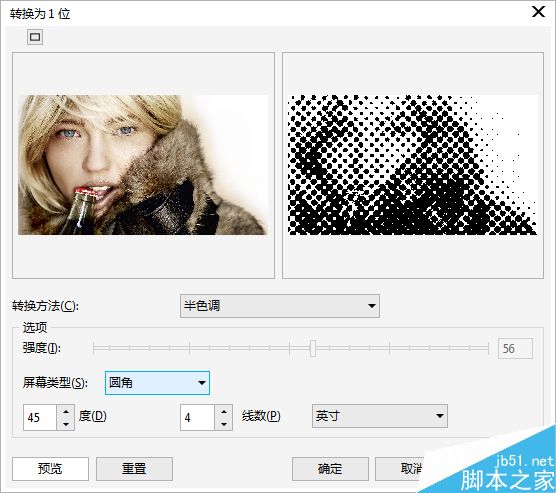Click the 重置 button
The image size is (556, 493).
tap(134, 469)
